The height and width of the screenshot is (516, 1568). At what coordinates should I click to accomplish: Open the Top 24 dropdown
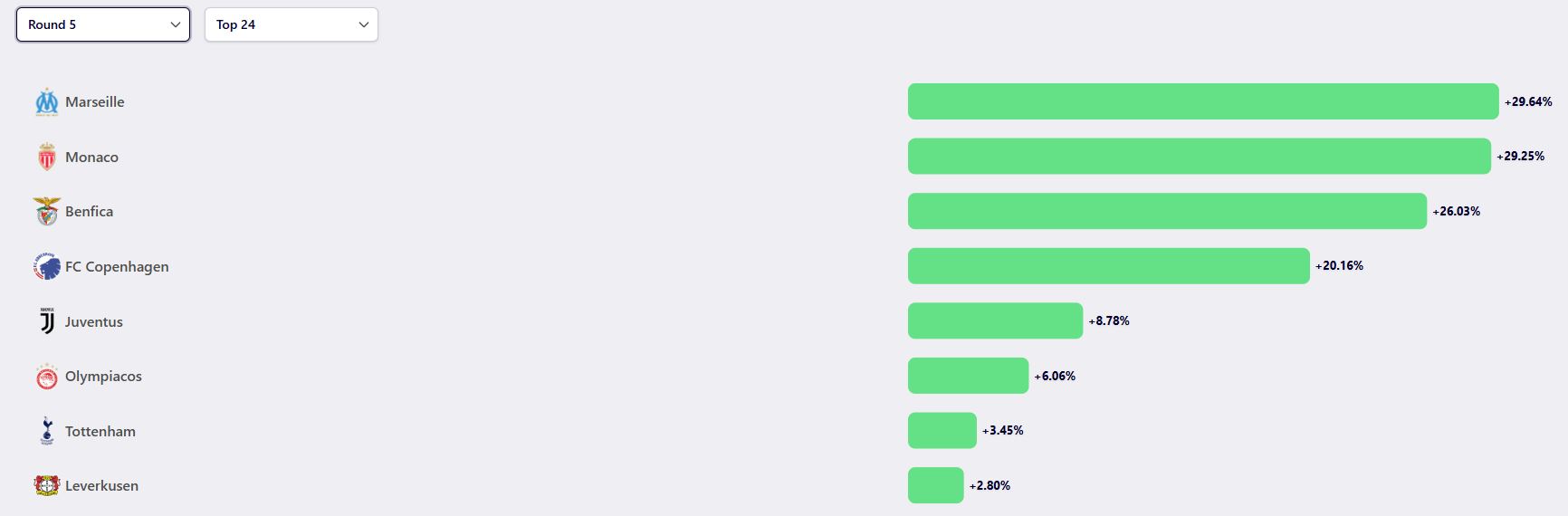[x=291, y=24]
